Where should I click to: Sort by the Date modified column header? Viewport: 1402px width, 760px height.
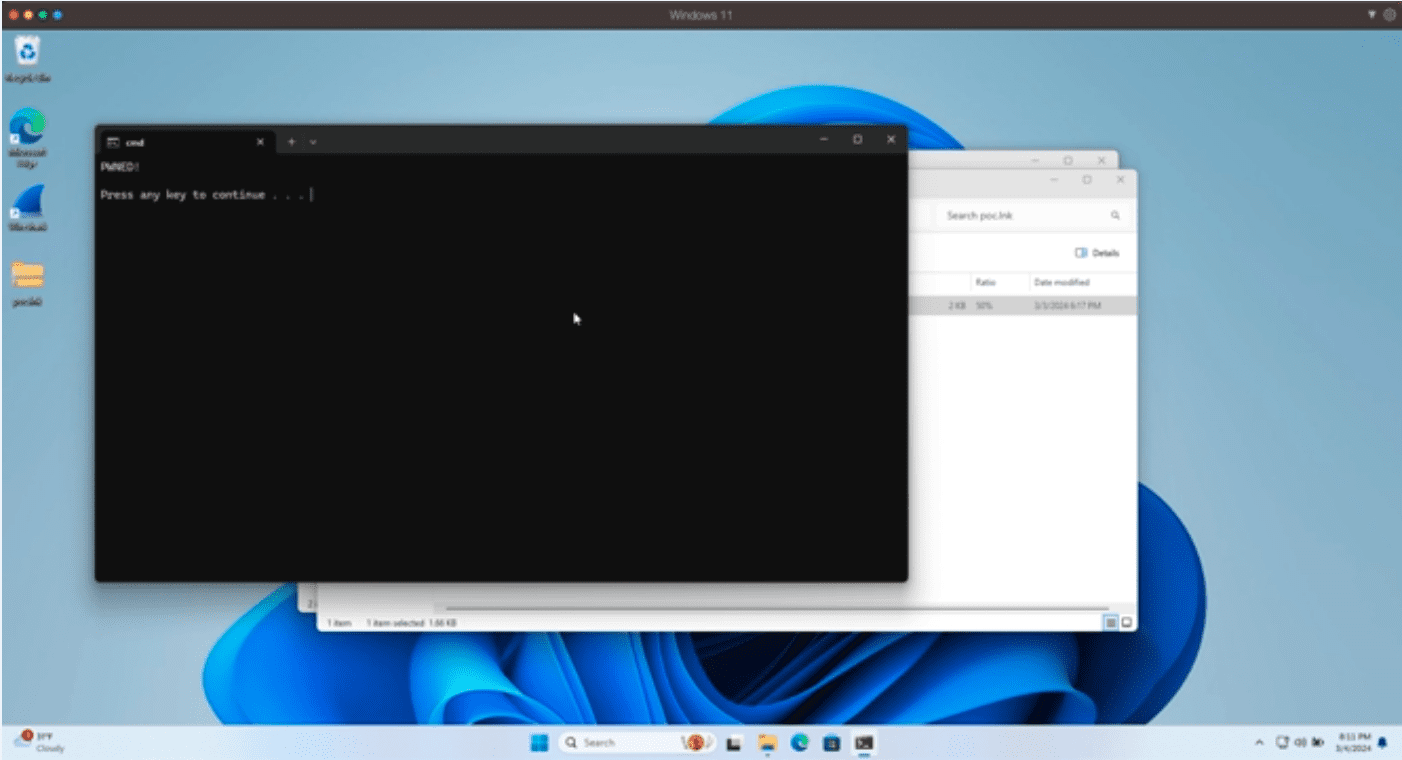[x=1062, y=282]
